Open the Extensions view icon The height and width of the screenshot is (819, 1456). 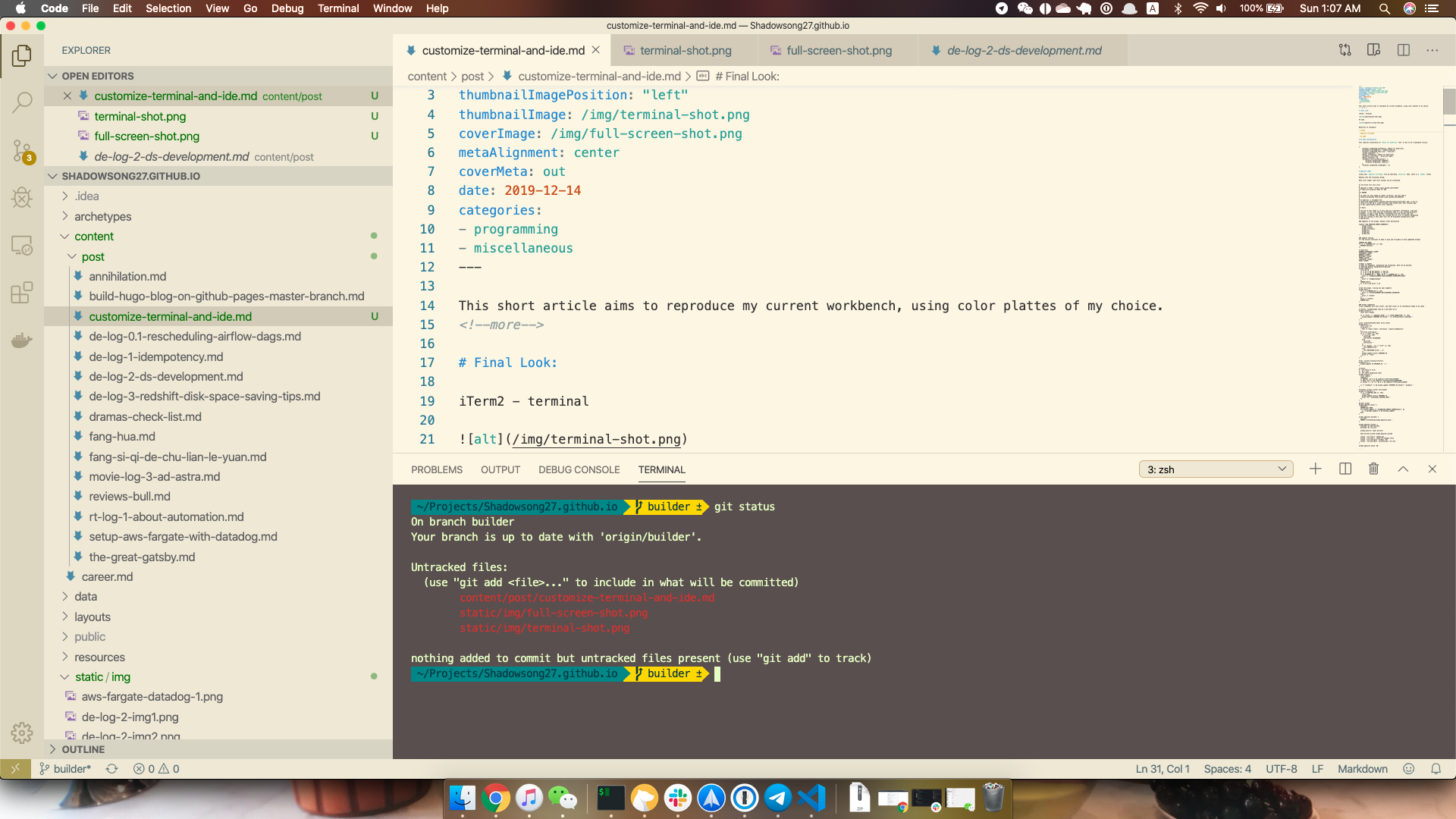(x=22, y=292)
